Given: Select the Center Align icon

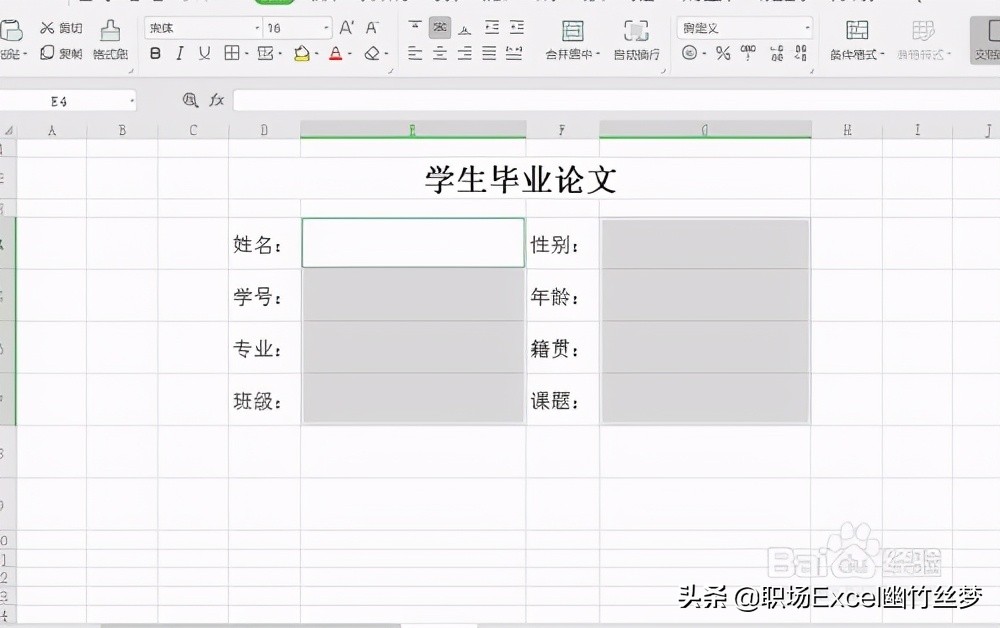Looking at the screenshot, I should coord(440,54).
